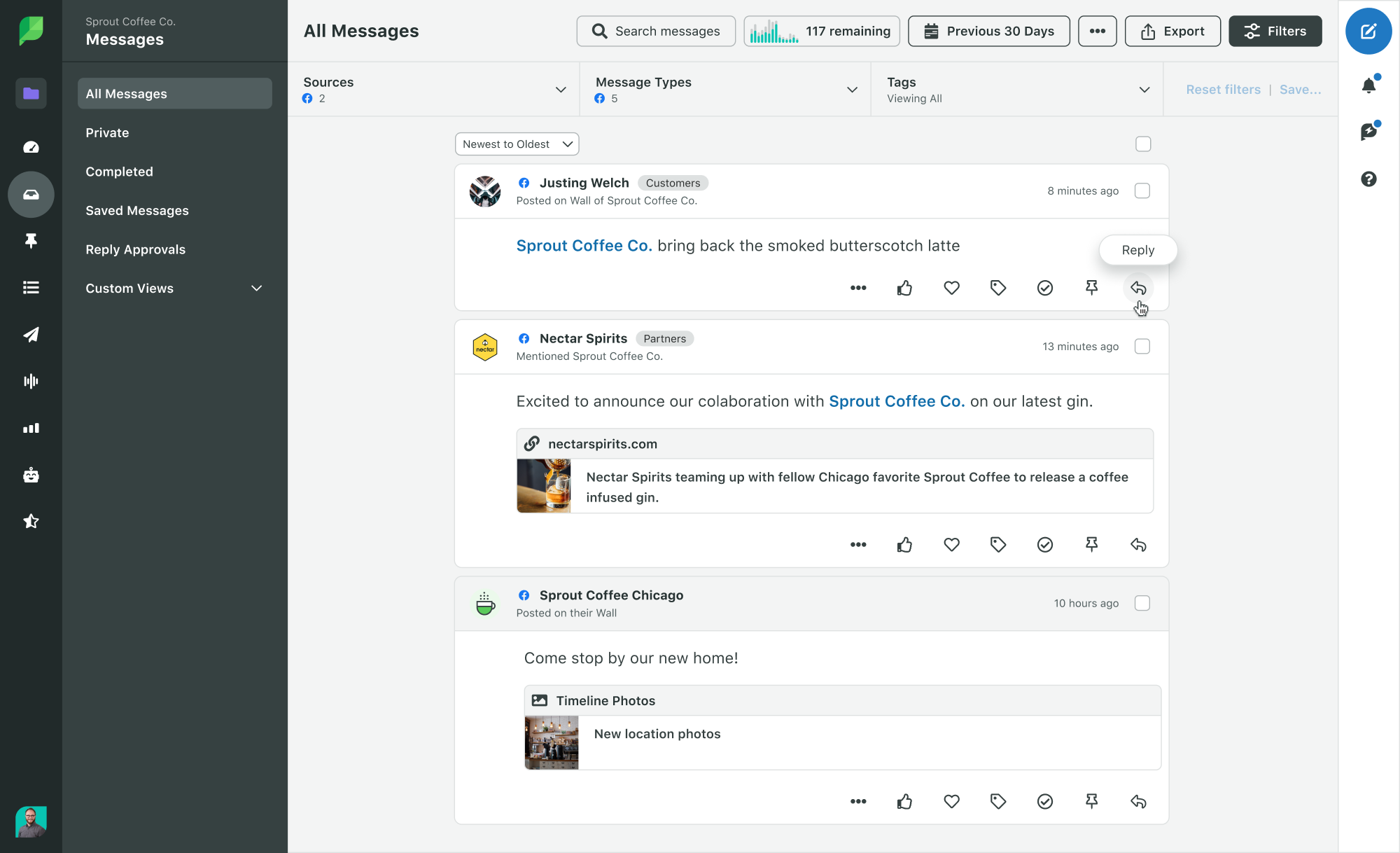Toggle the select-all checkbox at top right
The height and width of the screenshot is (853, 1400).
click(1143, 144)
